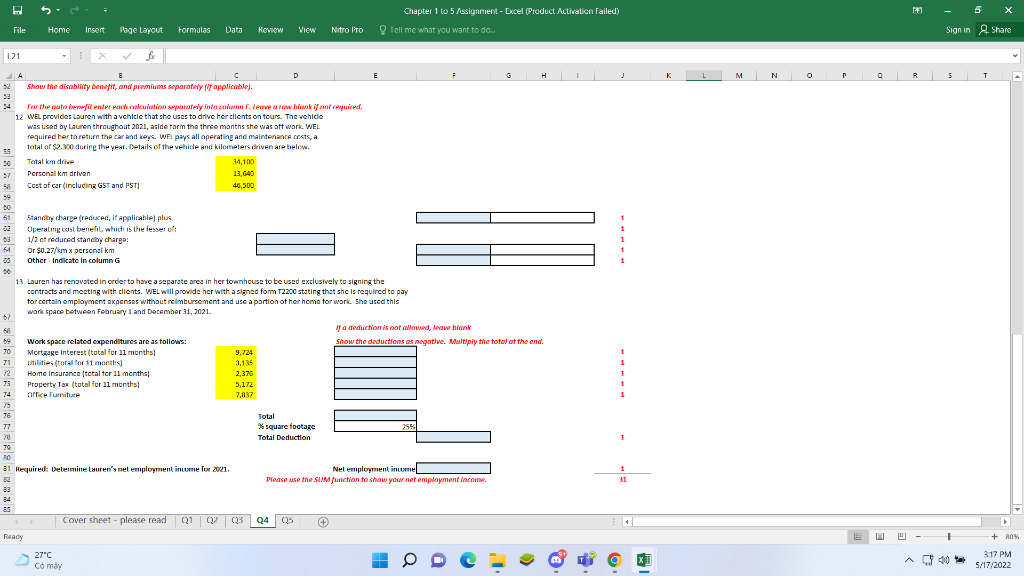Open the View ribbon tab
Screen dimensions: 1024x576
(307, 30)
